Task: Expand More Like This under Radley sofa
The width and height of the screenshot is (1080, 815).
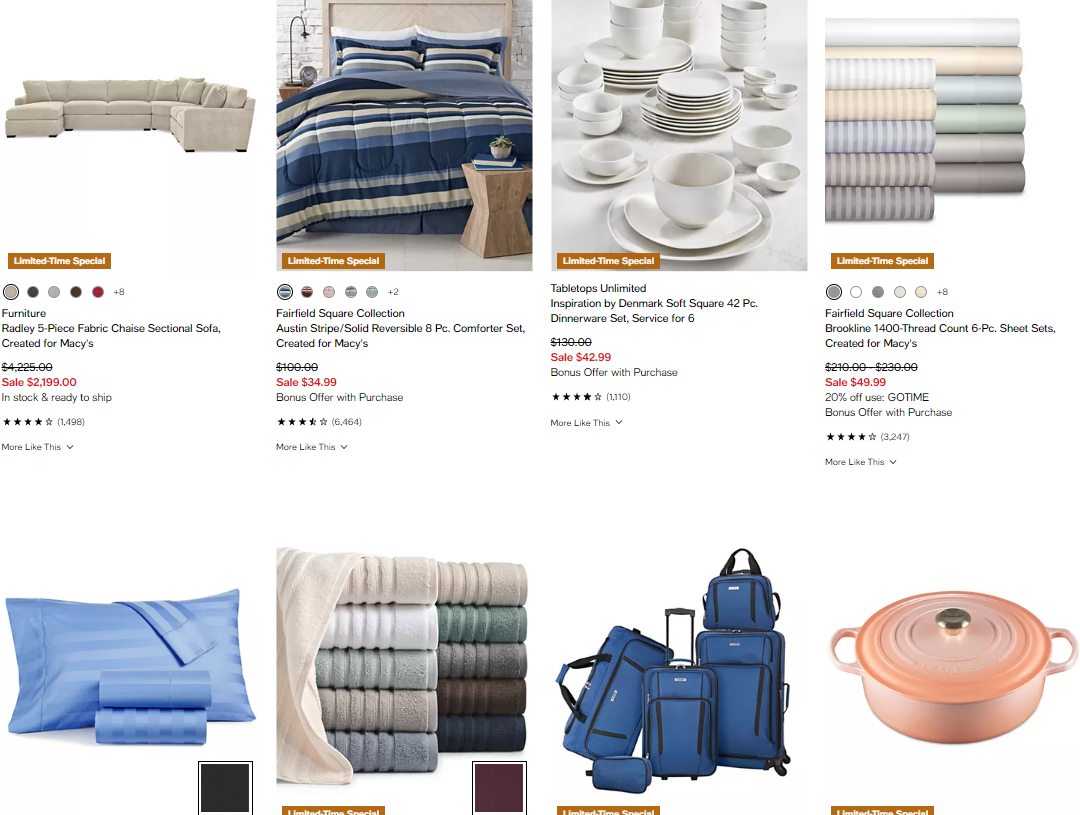Action: 37,447
